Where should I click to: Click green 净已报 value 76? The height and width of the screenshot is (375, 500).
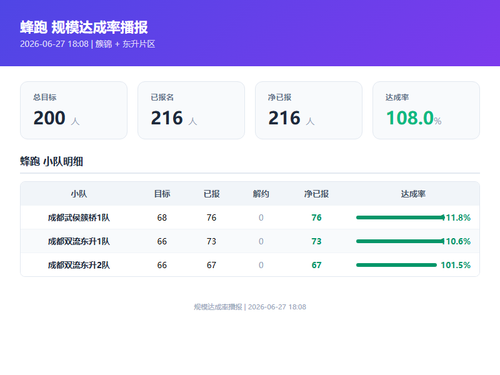click(x=316, y=218)
